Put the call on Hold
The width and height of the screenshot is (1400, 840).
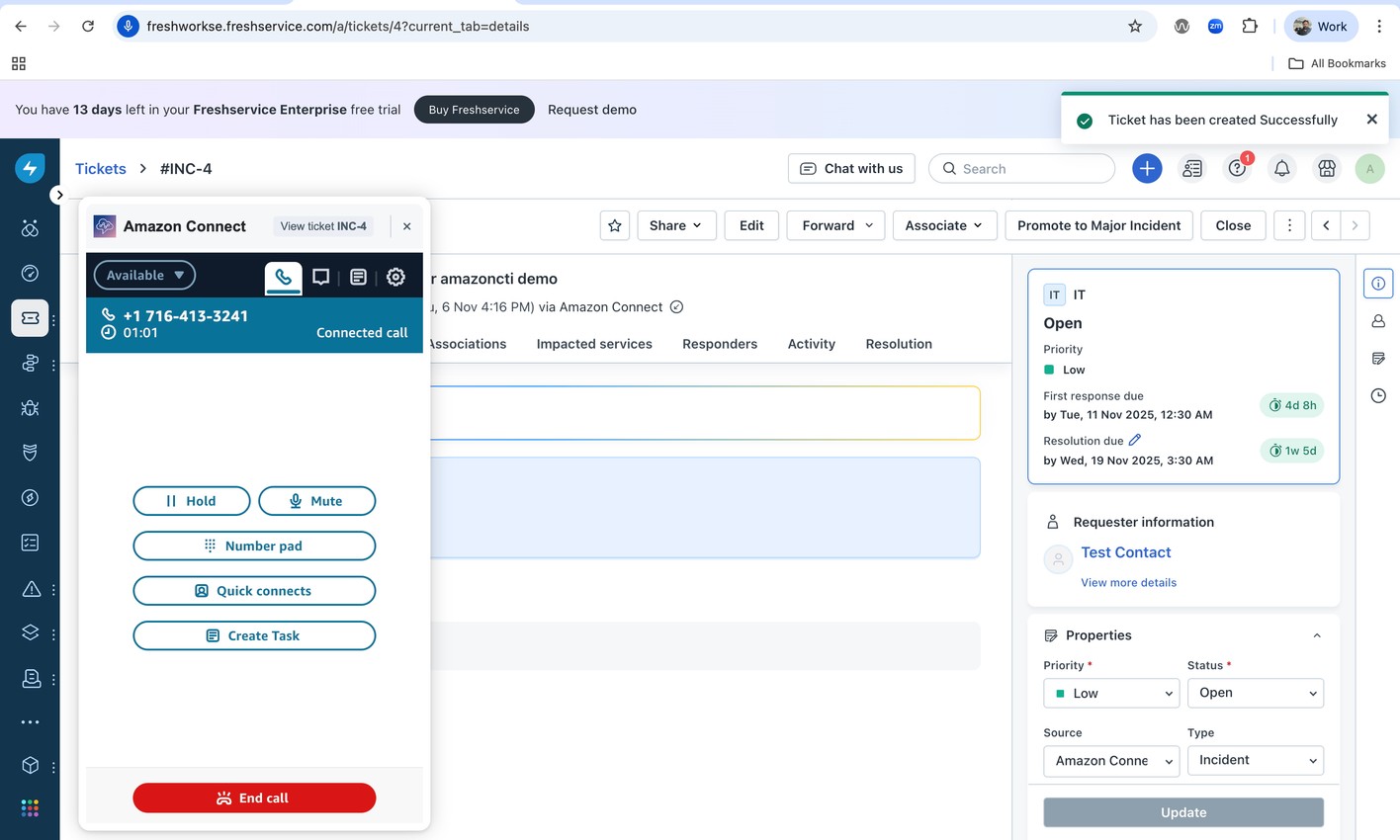tap(191, 501)
